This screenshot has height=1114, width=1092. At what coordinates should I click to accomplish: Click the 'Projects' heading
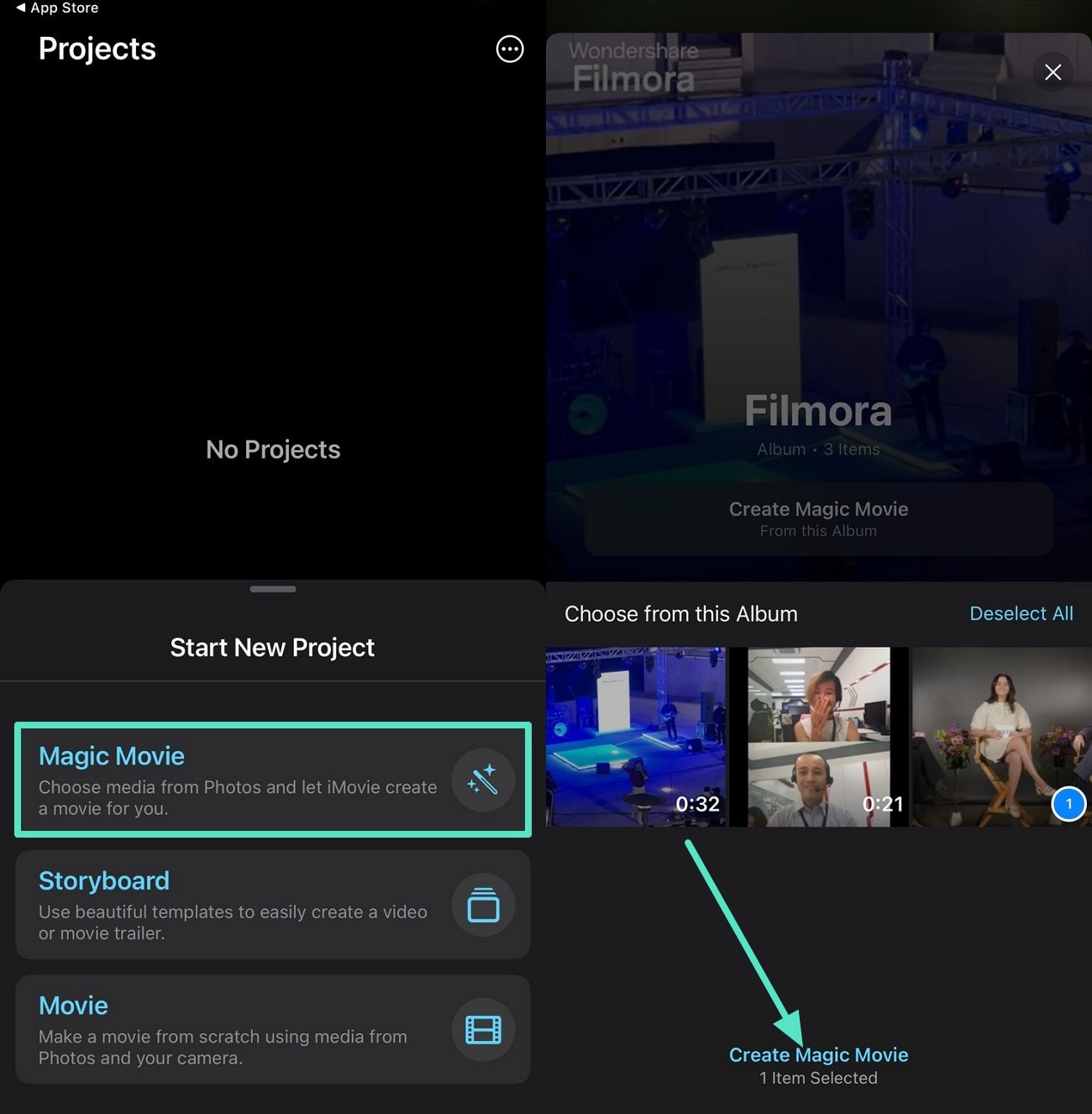click(x=97, y=49)
